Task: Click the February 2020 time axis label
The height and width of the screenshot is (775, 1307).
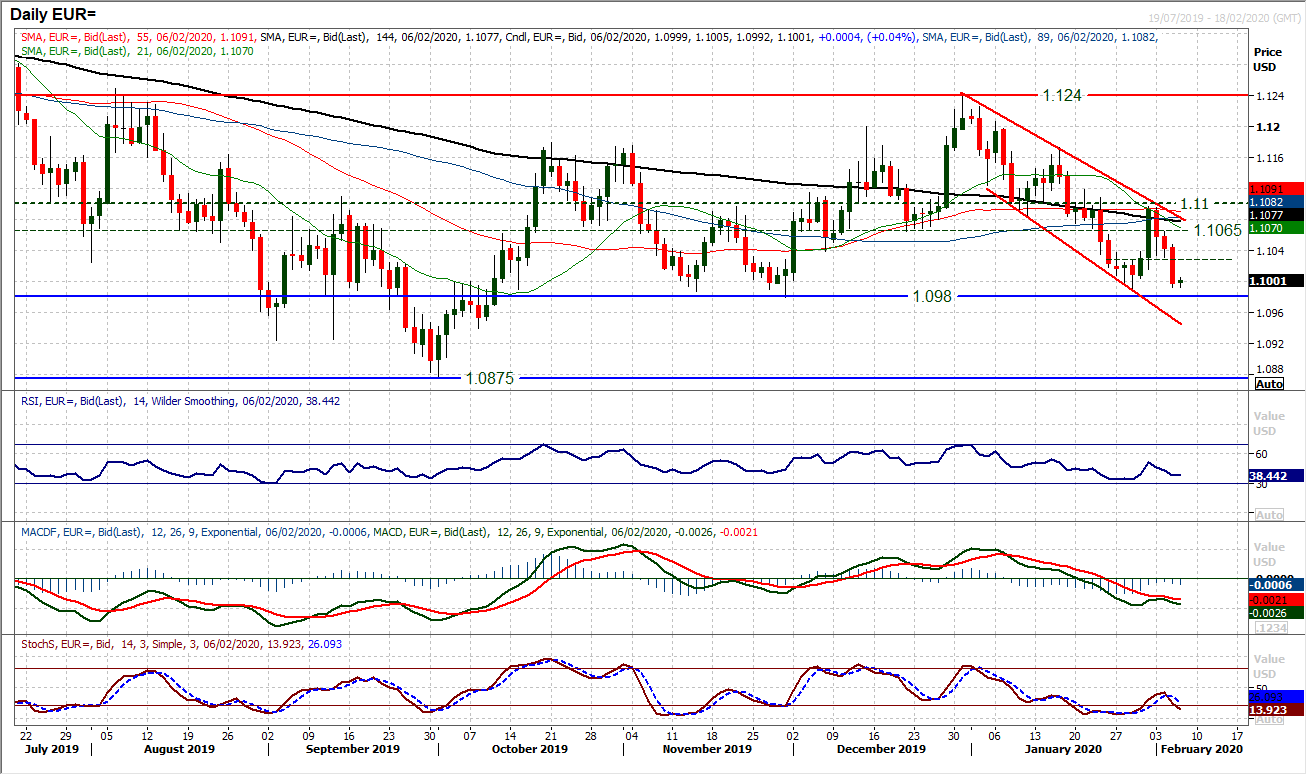Action: point(1200,748)
